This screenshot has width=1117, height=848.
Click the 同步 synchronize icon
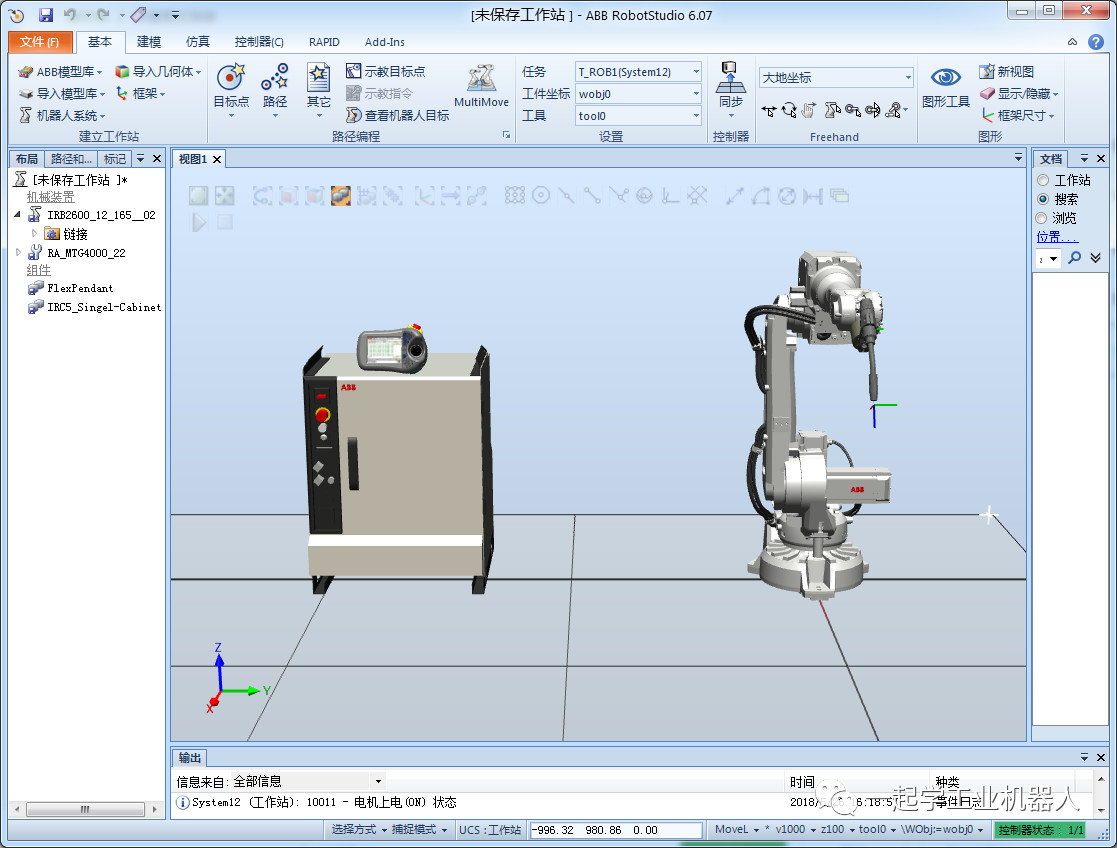coord(731,80)
